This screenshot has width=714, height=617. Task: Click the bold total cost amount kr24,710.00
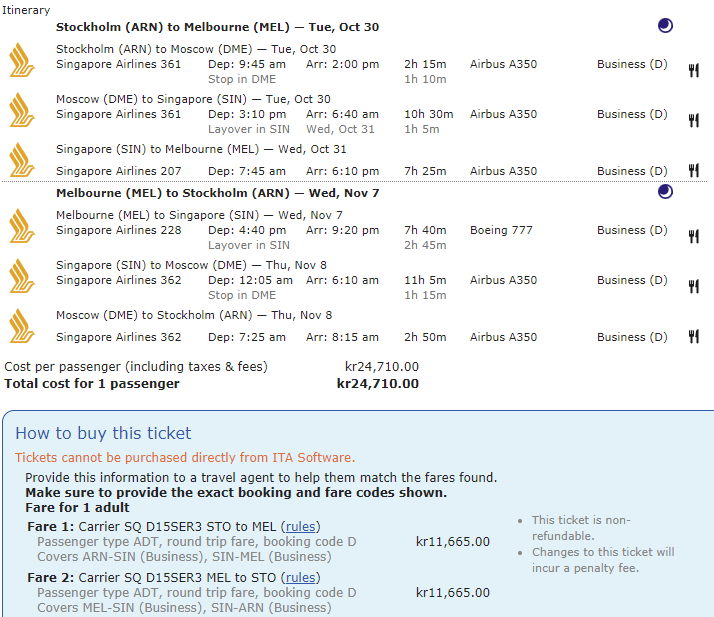click(x=377, y=383)
